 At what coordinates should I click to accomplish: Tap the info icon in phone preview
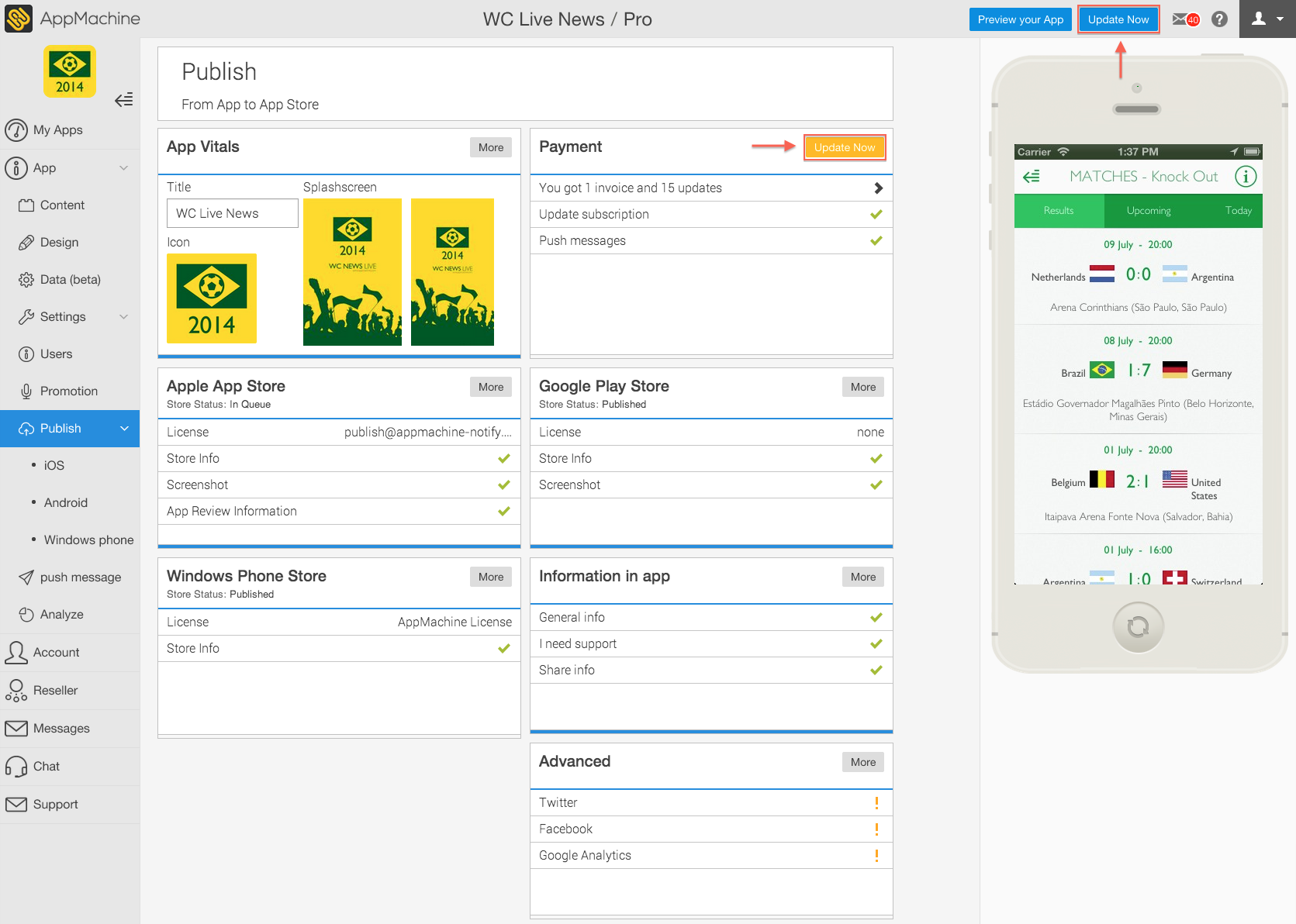coord(1246,177)
